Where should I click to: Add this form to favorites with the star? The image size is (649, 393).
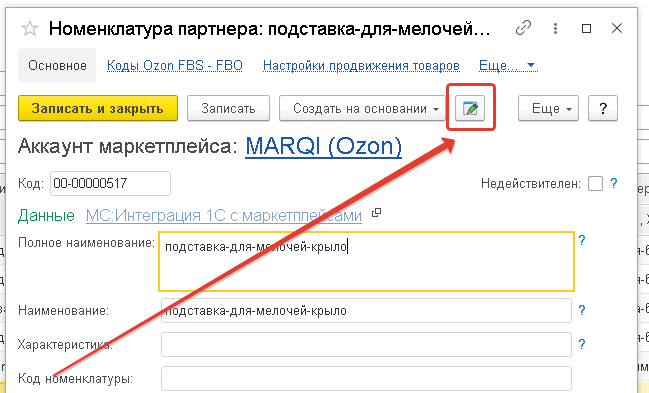(30, 29)
